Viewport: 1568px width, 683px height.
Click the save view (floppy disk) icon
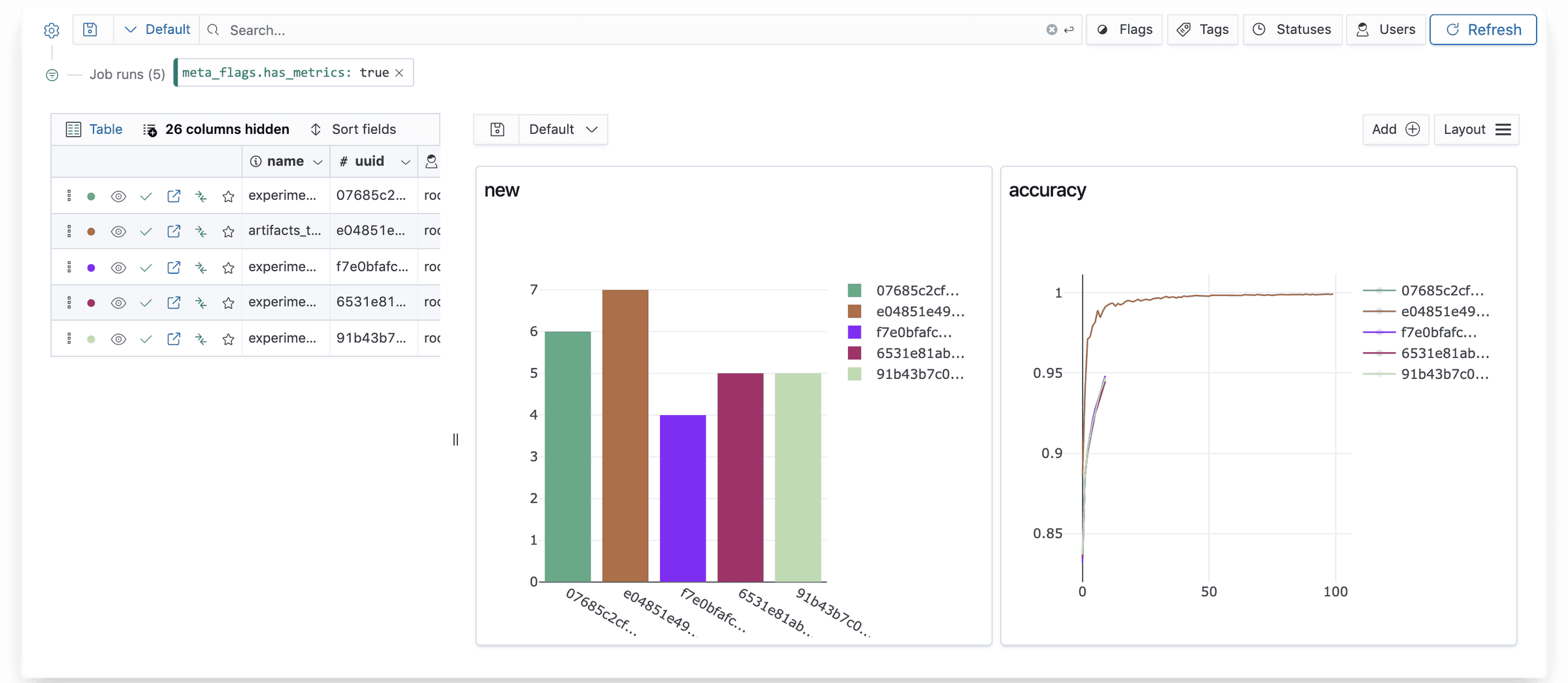[x=90, y=29]
